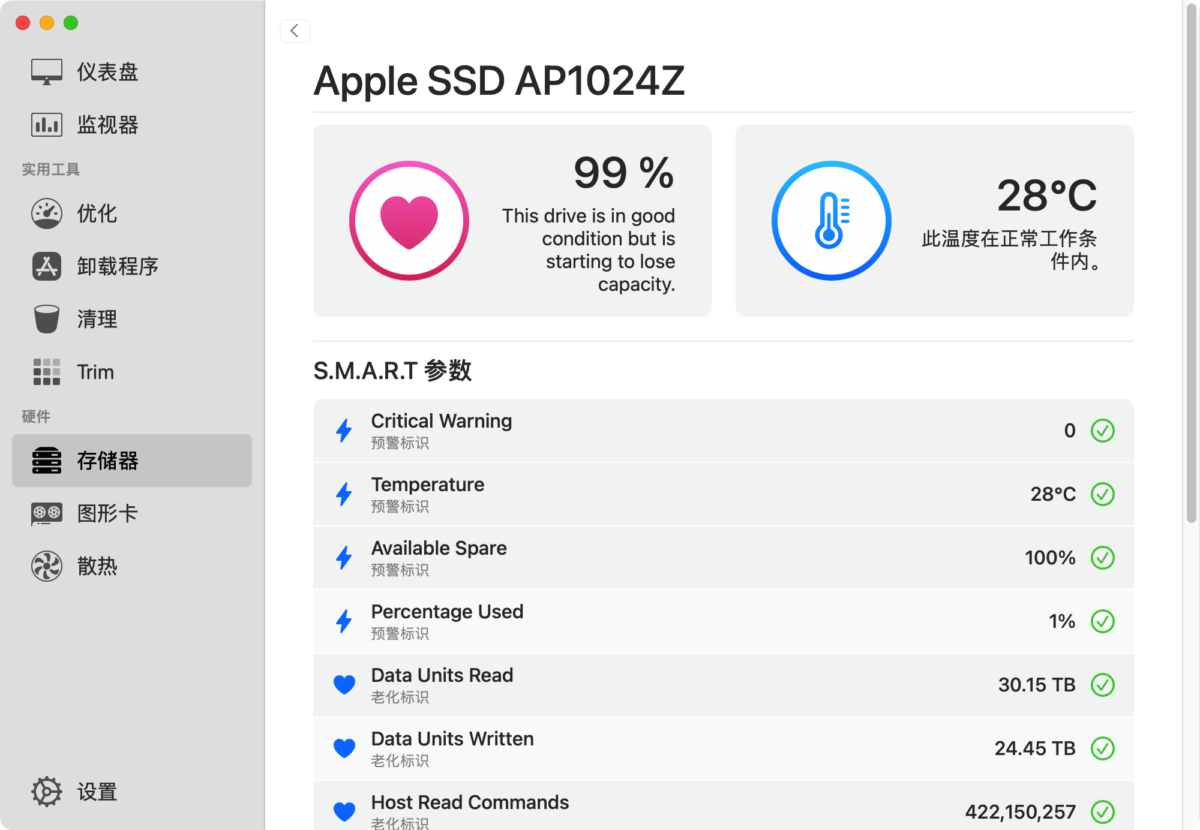Click the 图形卡 graphics card icon
The image size is (1200, 830).
(x=47, y=514)
